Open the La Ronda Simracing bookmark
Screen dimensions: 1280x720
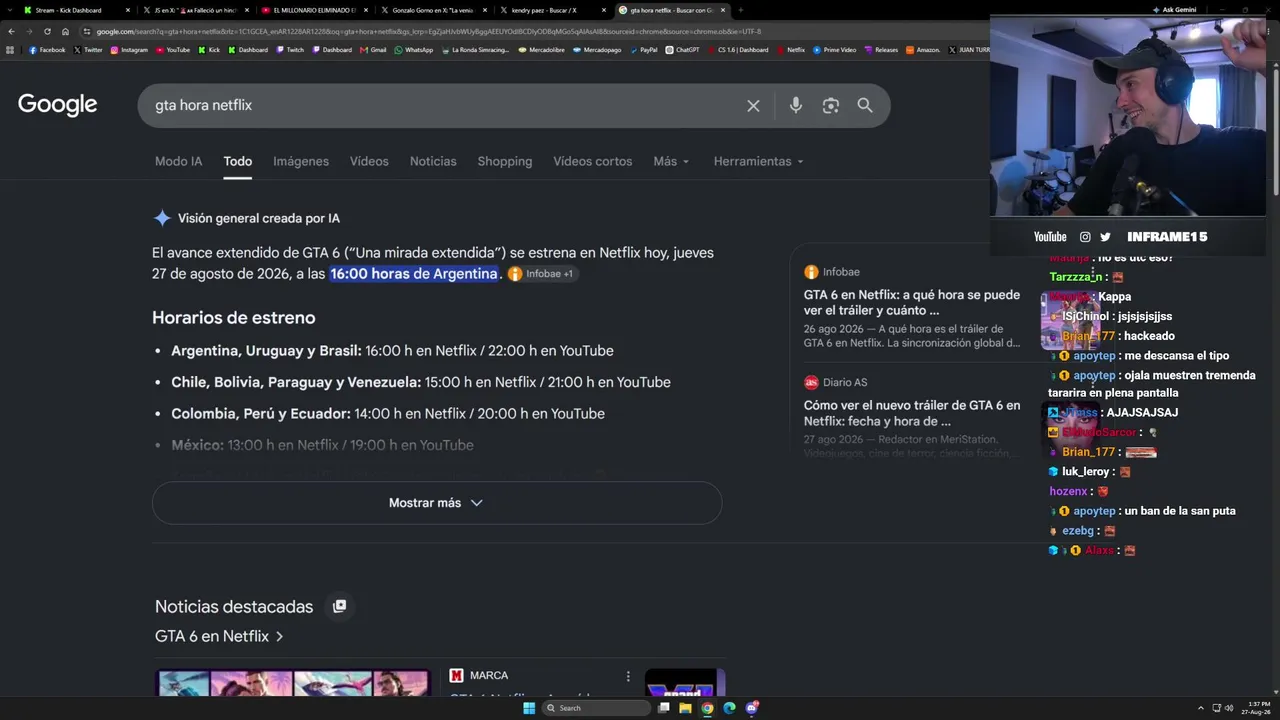[476, 50]
